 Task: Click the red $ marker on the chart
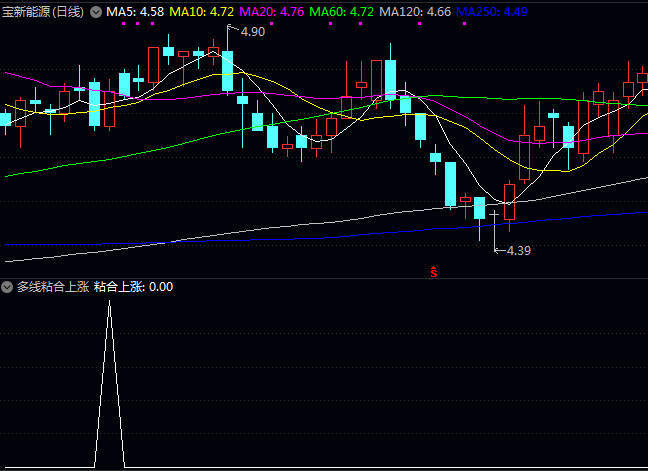click(433, 271)
